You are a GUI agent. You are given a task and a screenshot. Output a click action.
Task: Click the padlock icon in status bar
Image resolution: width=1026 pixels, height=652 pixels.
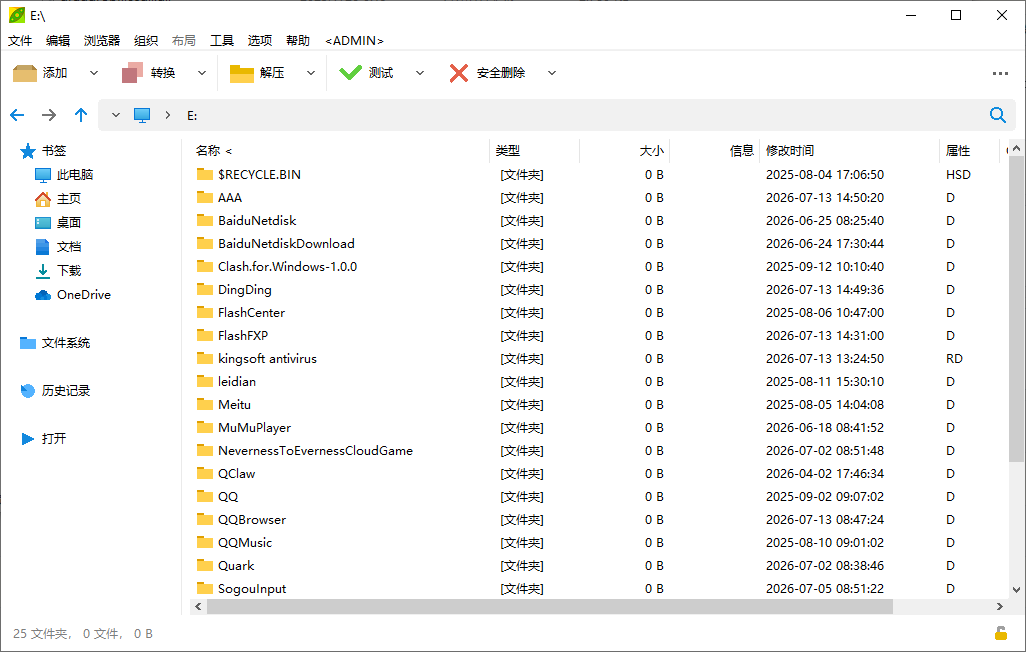coord(1000,633)
